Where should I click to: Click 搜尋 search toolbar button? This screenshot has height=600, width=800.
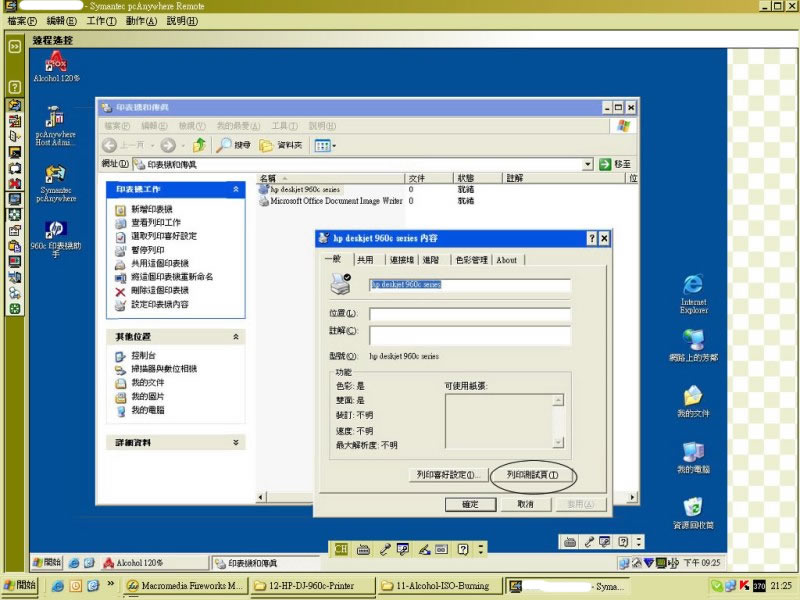(x=233, y=145)
